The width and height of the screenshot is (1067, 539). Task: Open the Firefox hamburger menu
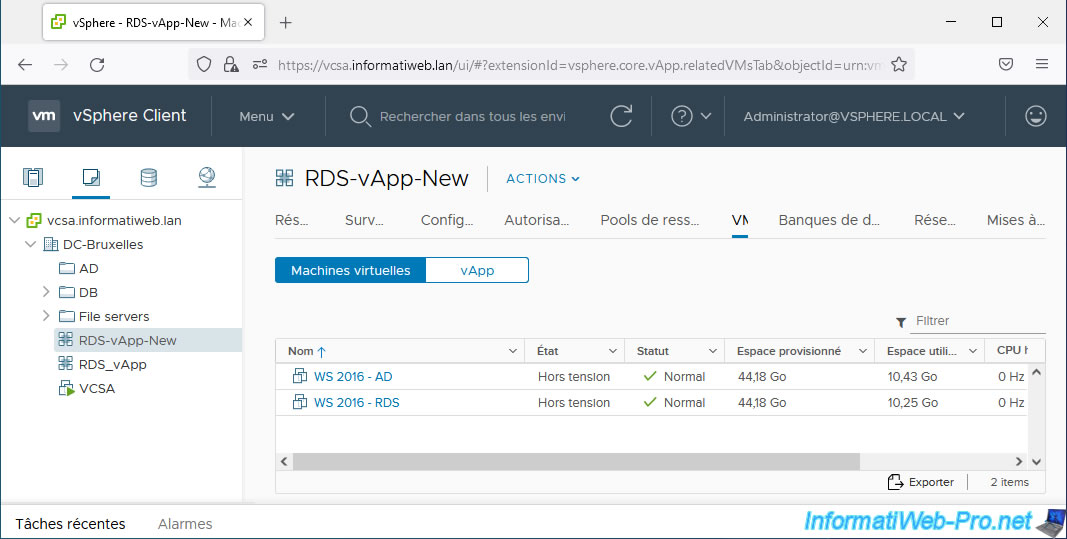click(1042, 65)
